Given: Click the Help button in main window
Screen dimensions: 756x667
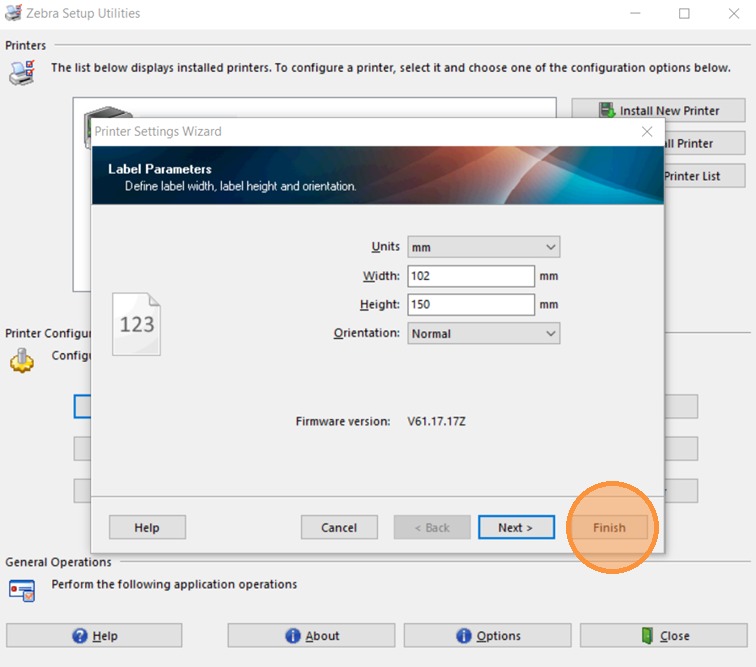Looking at the screenshot, I should tap(94, 635).
